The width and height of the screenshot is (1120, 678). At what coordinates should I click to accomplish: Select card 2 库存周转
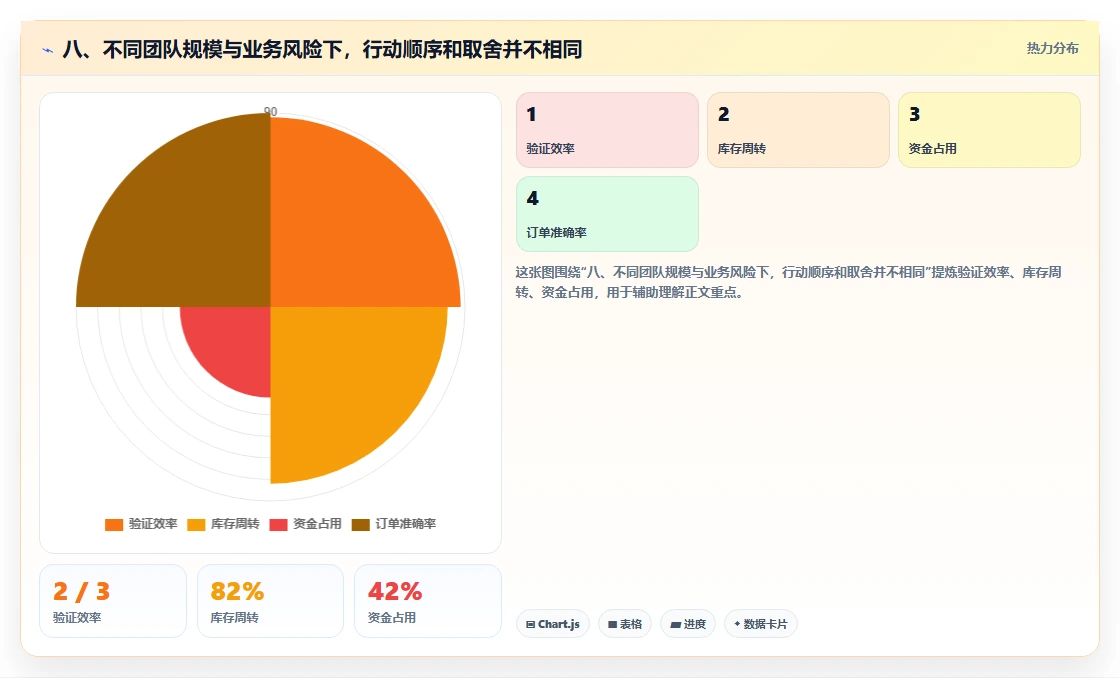798,130
